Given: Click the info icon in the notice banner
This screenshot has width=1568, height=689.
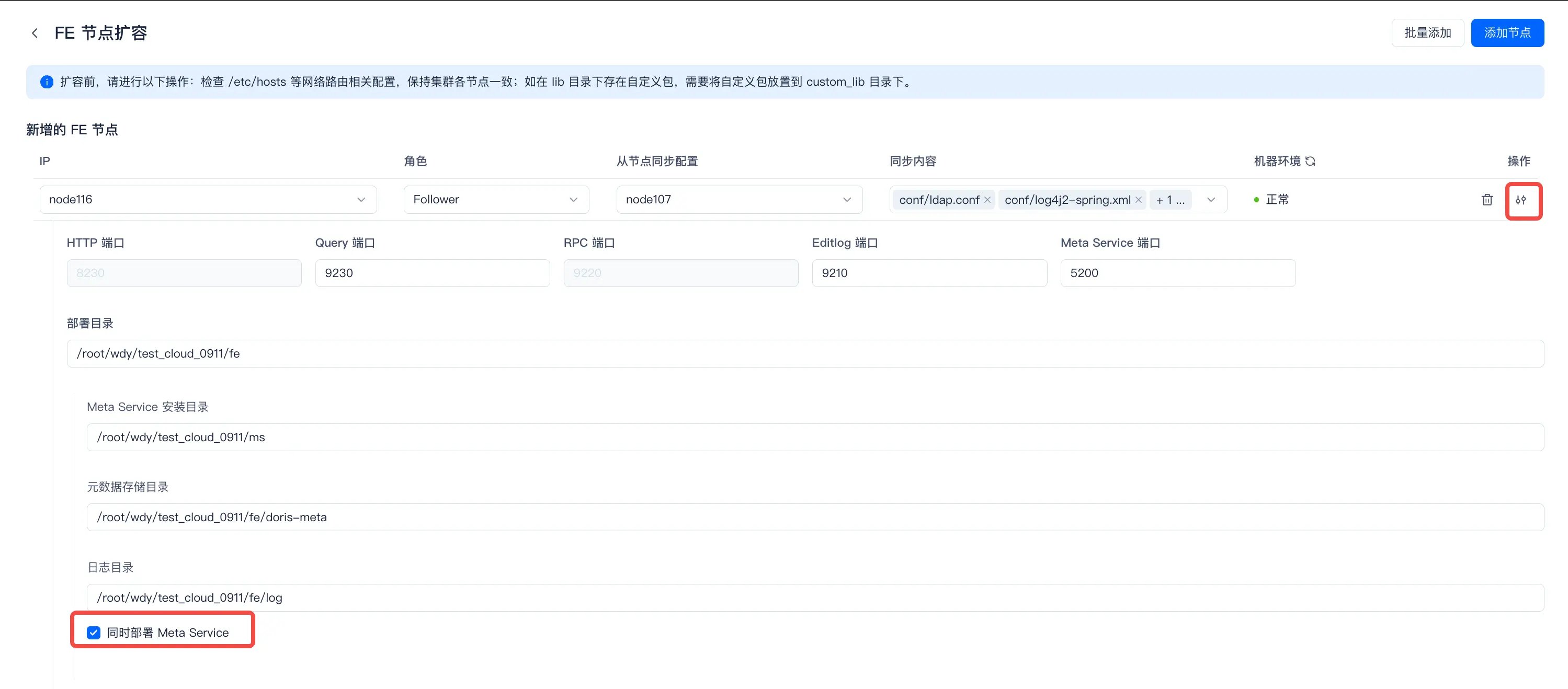Looking at the screenshot, I should [x=46, y=82].
